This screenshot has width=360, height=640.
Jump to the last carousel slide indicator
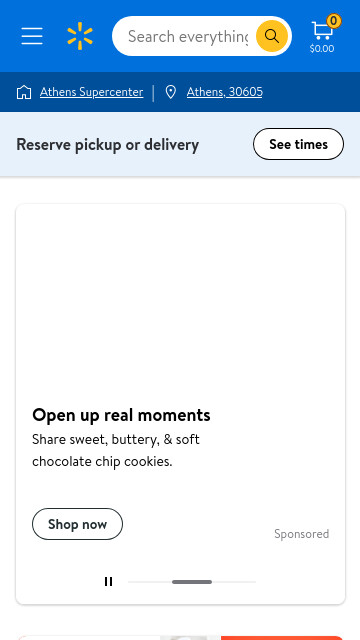click(x=234, y=582)
